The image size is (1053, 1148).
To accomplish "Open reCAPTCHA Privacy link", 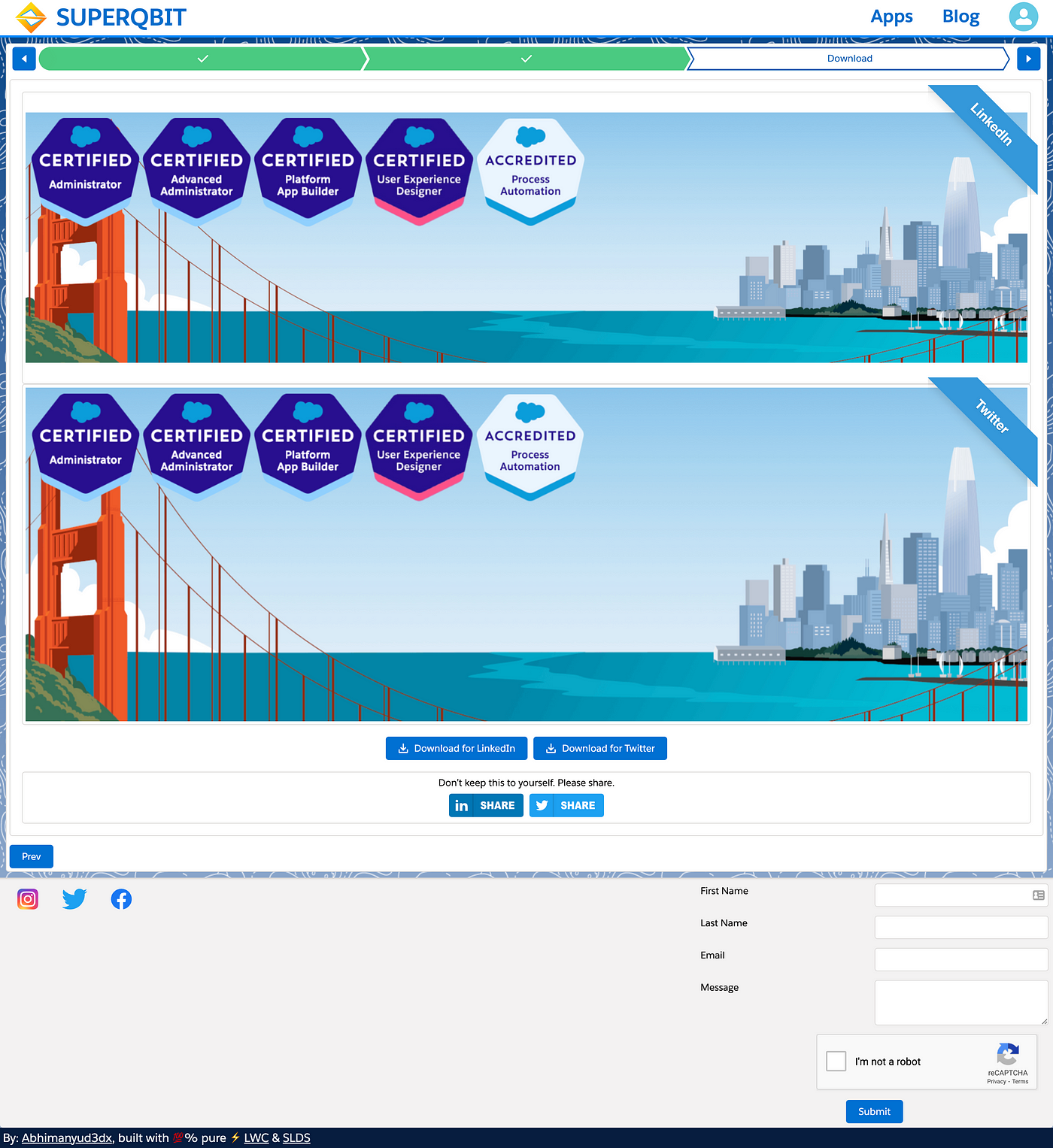I will [x=997, y=1082].
